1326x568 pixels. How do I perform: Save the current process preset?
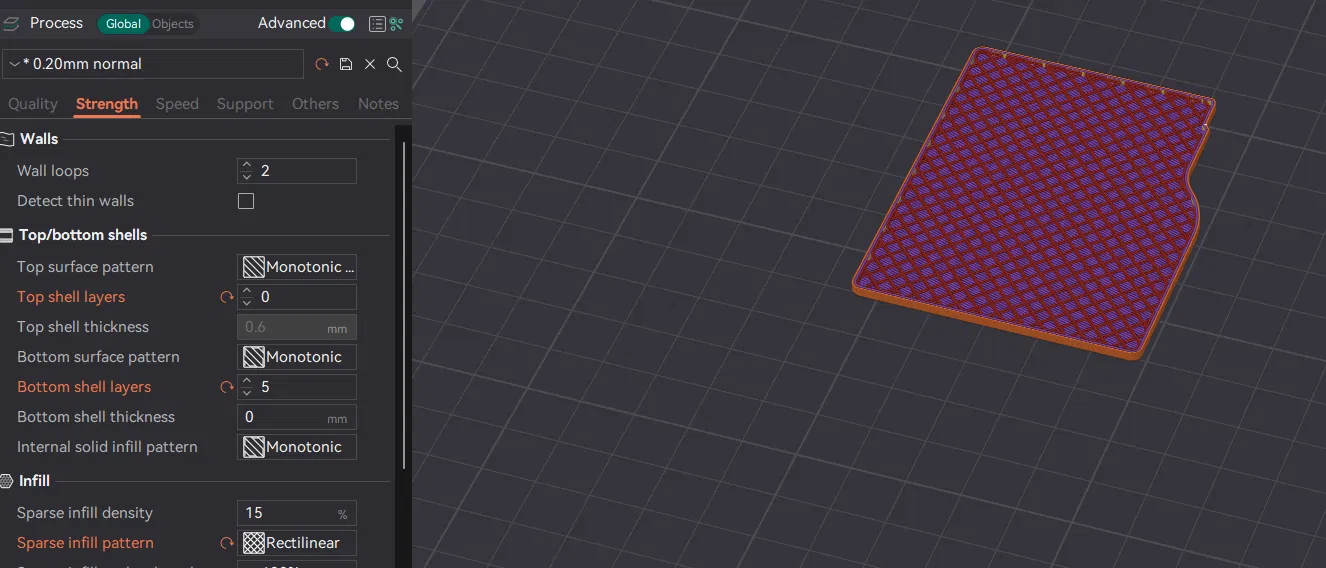pyautogui.click(x=346, y=64)
